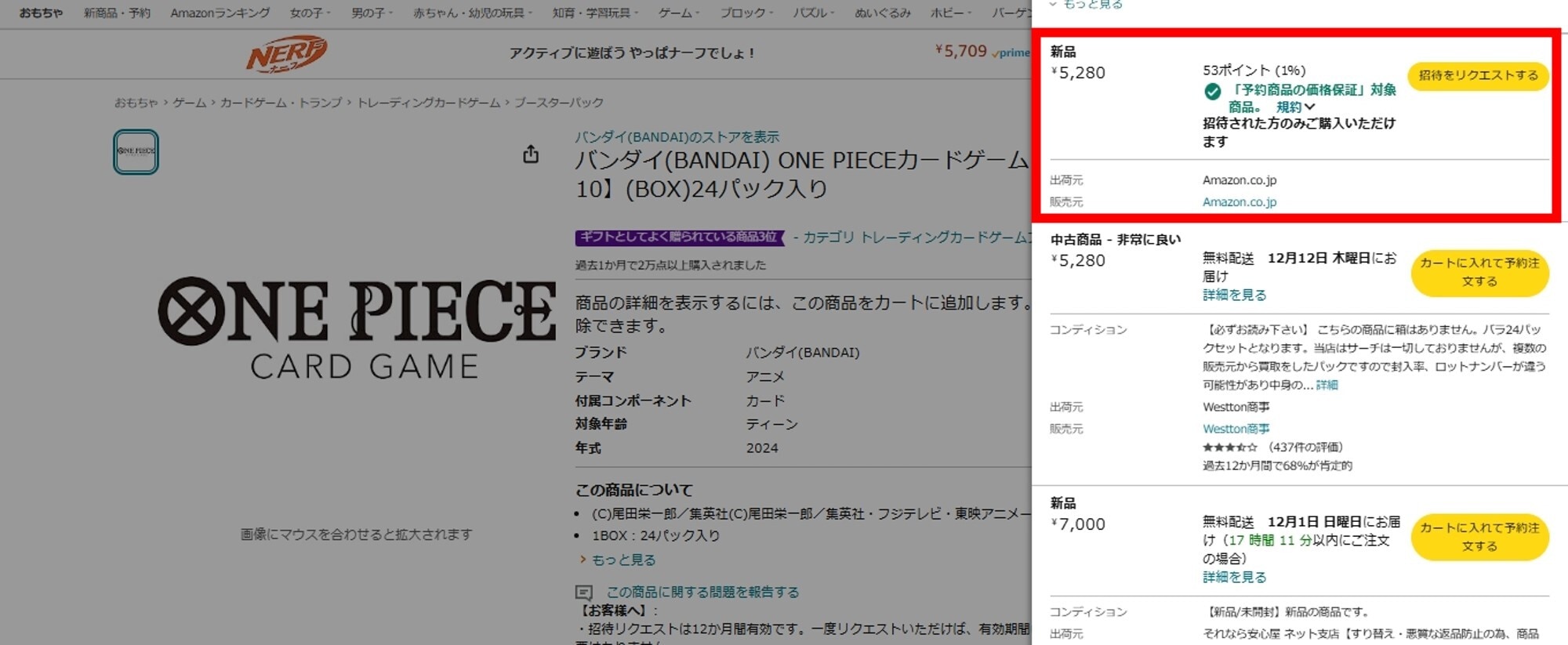Click the ¥7,000 price text
This screenshot has height=645, width=1568.
pyautogui.click(x=1078, y=524)
